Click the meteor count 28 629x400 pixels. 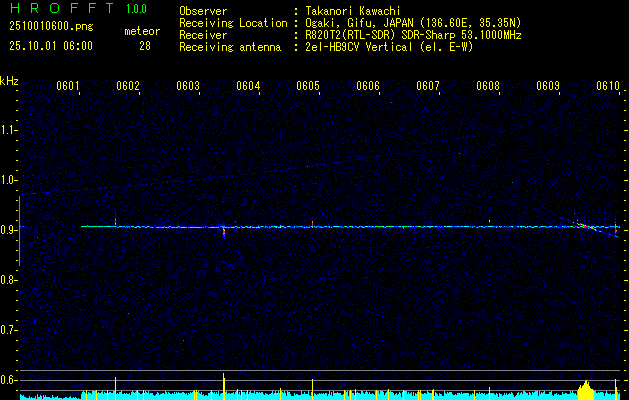(145, 46)
